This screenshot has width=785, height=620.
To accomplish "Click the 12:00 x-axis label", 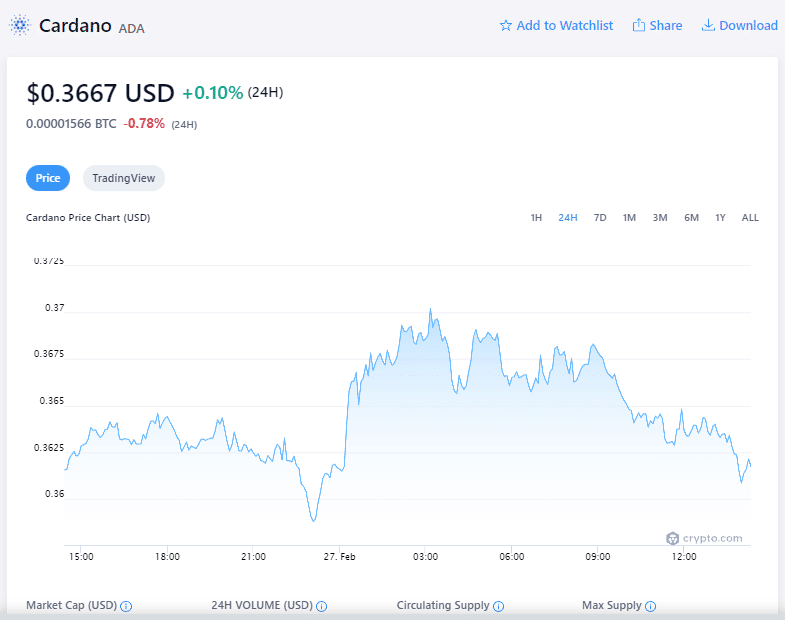I will point(684,556).
